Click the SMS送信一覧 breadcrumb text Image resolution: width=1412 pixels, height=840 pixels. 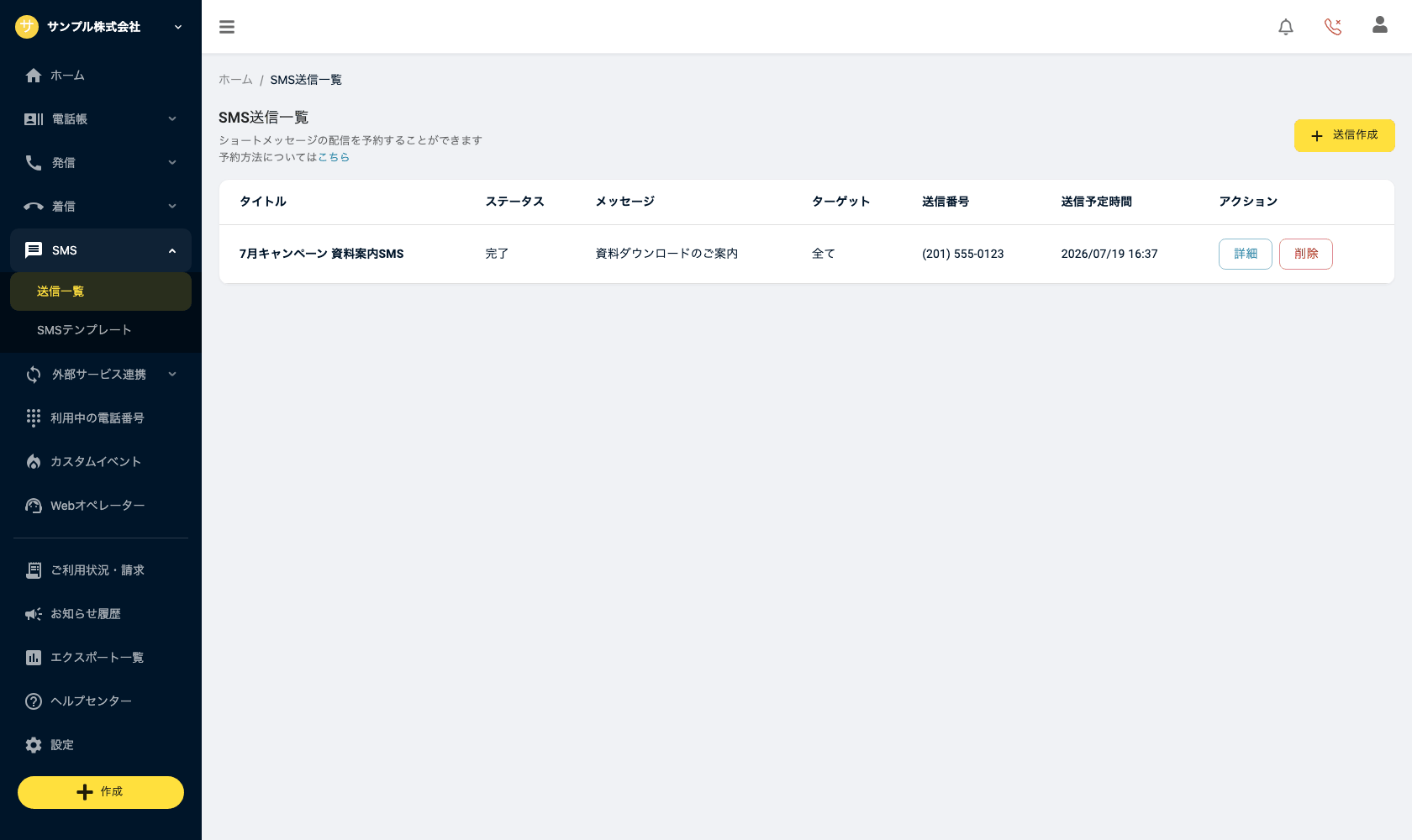coord(306,80)
